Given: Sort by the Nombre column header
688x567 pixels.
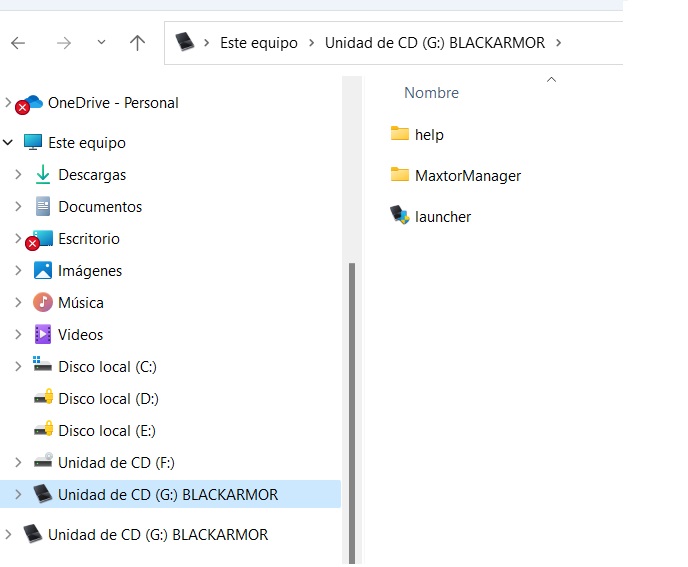Looking at the screenshot, I should click(x=431, y=93).
